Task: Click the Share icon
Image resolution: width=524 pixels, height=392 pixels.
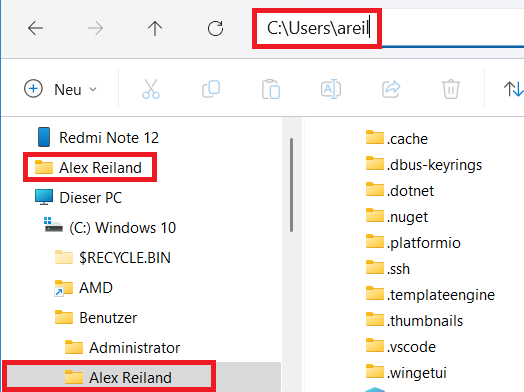Action: coord(391,89)
